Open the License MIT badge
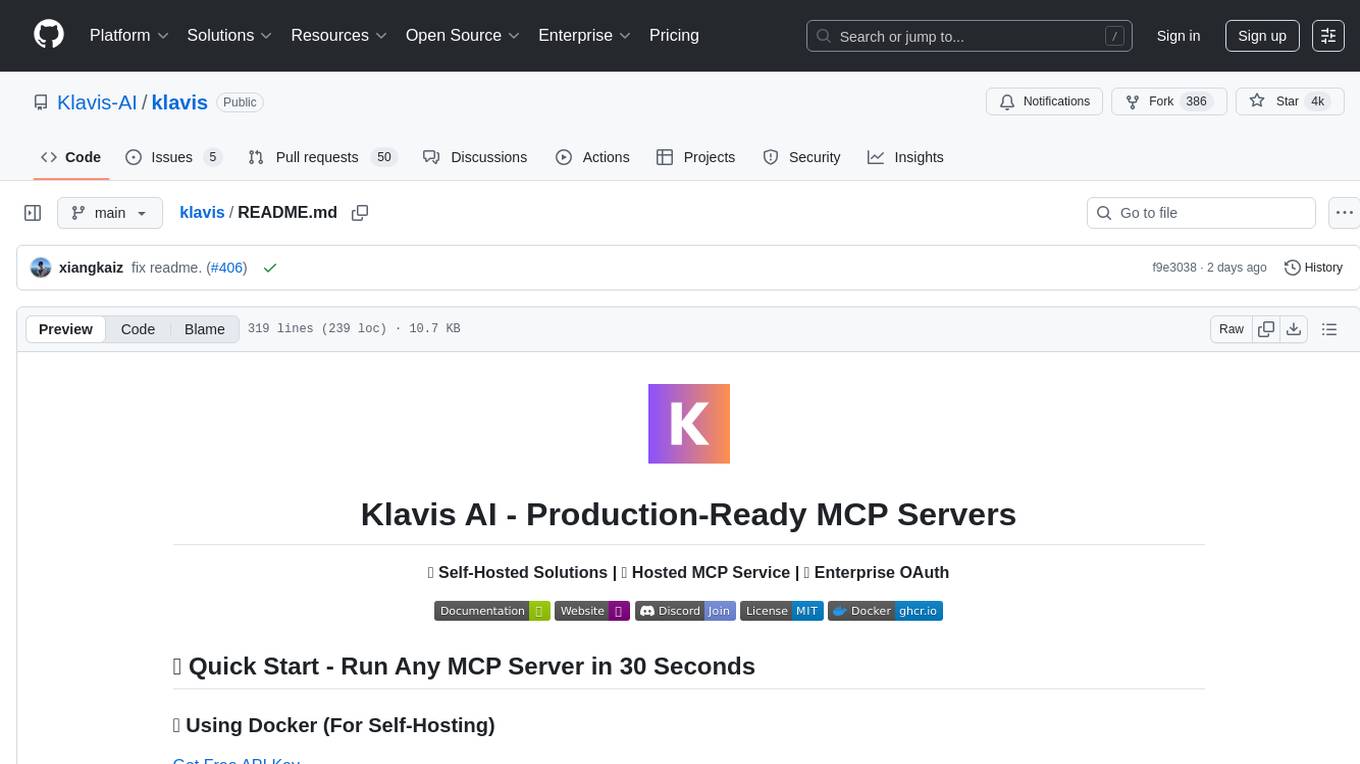The width and height of the screenshot is (1360, 764). click(782, 611)
